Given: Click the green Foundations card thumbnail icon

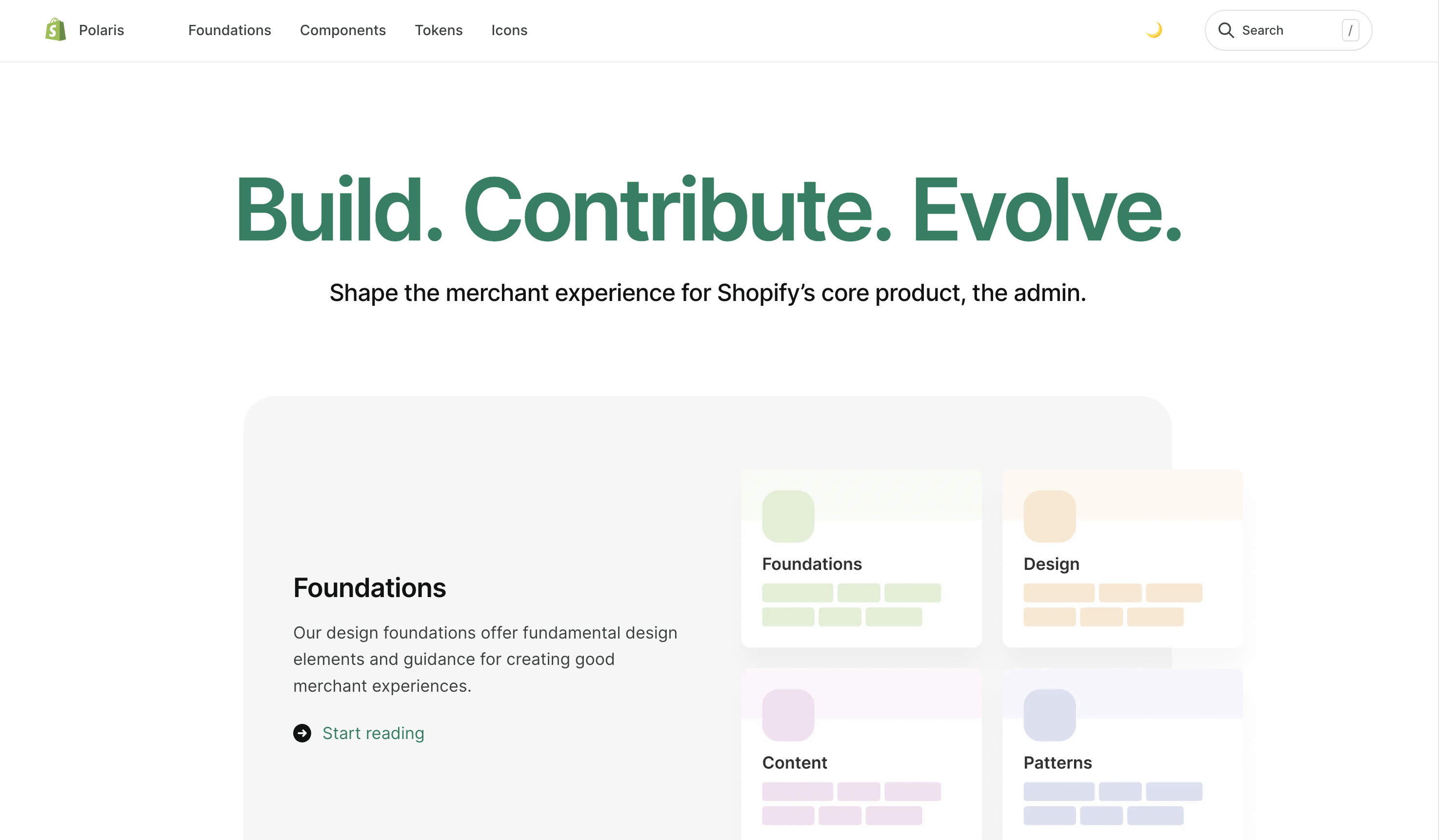Looking at the screenshot, I should pos(788,516).
